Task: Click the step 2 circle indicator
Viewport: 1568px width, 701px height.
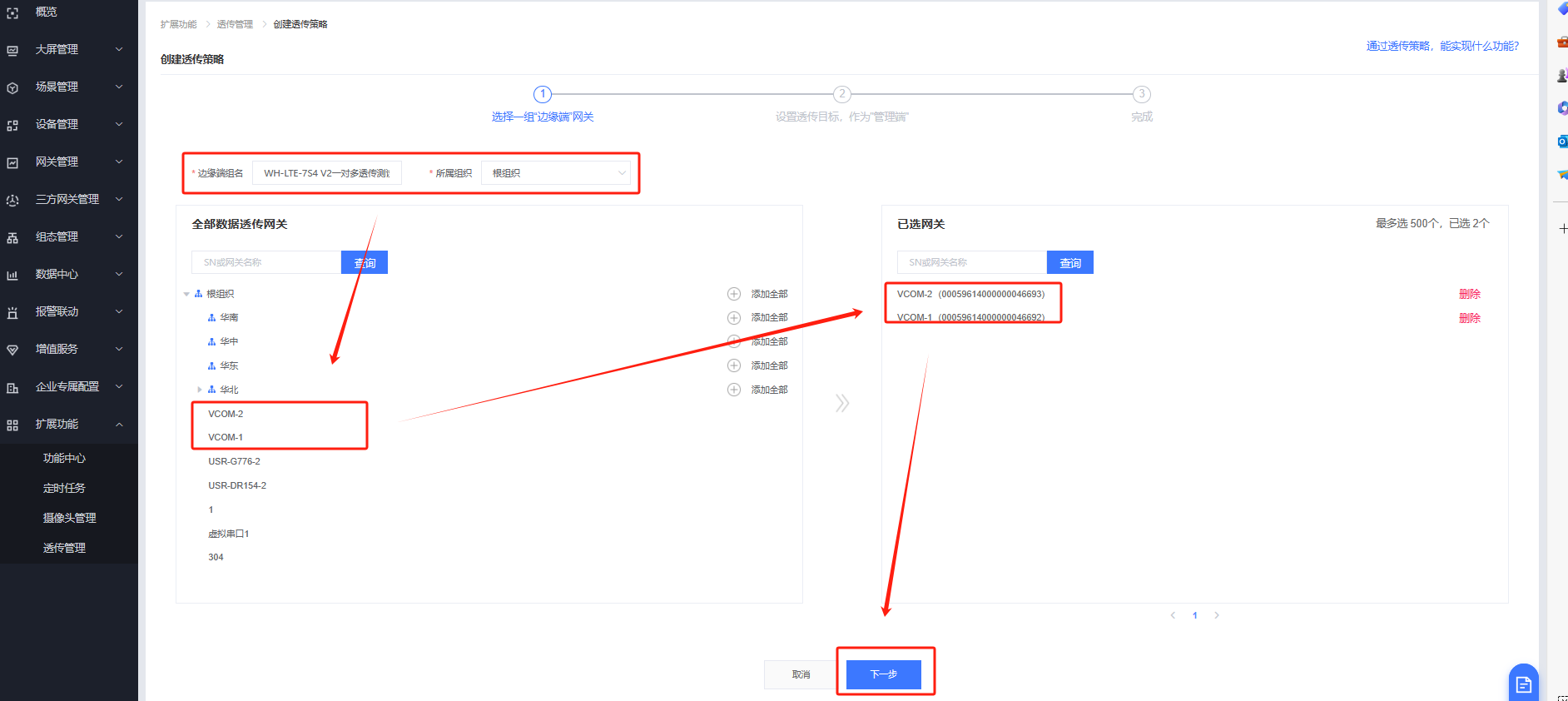Action: tap(842, 94)
